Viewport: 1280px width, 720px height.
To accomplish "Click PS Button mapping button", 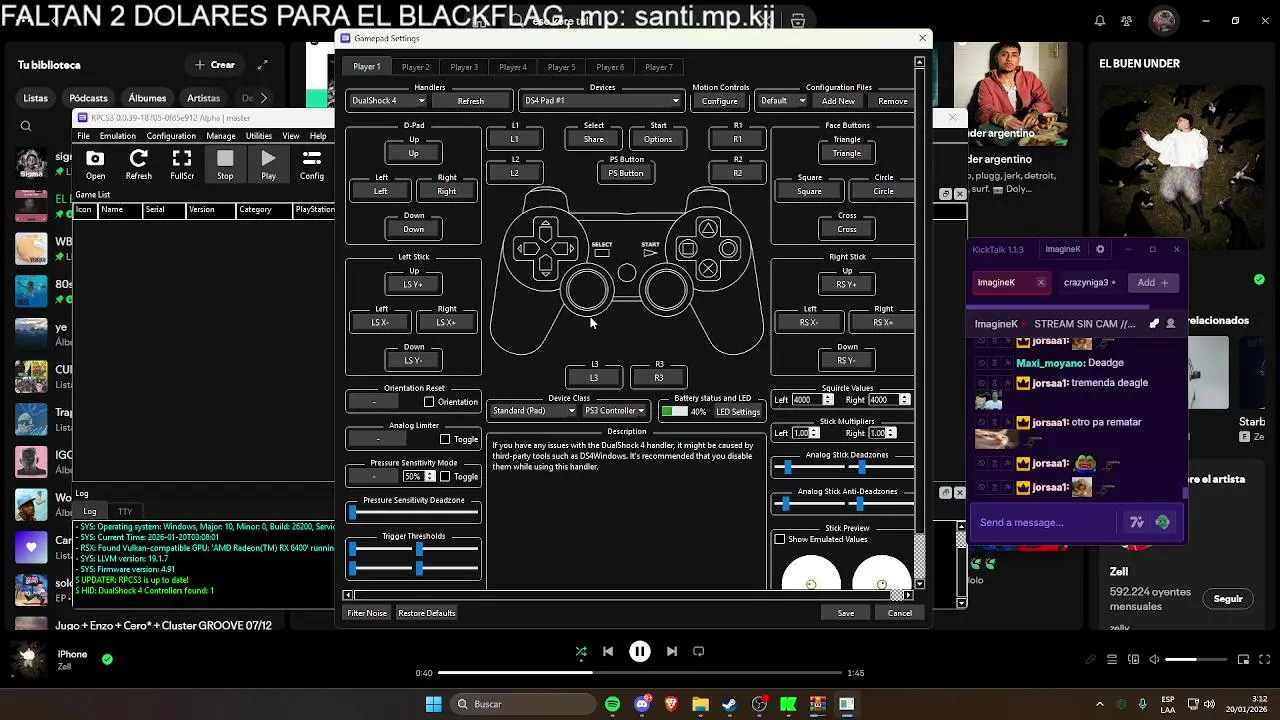I will click(626, 173).
